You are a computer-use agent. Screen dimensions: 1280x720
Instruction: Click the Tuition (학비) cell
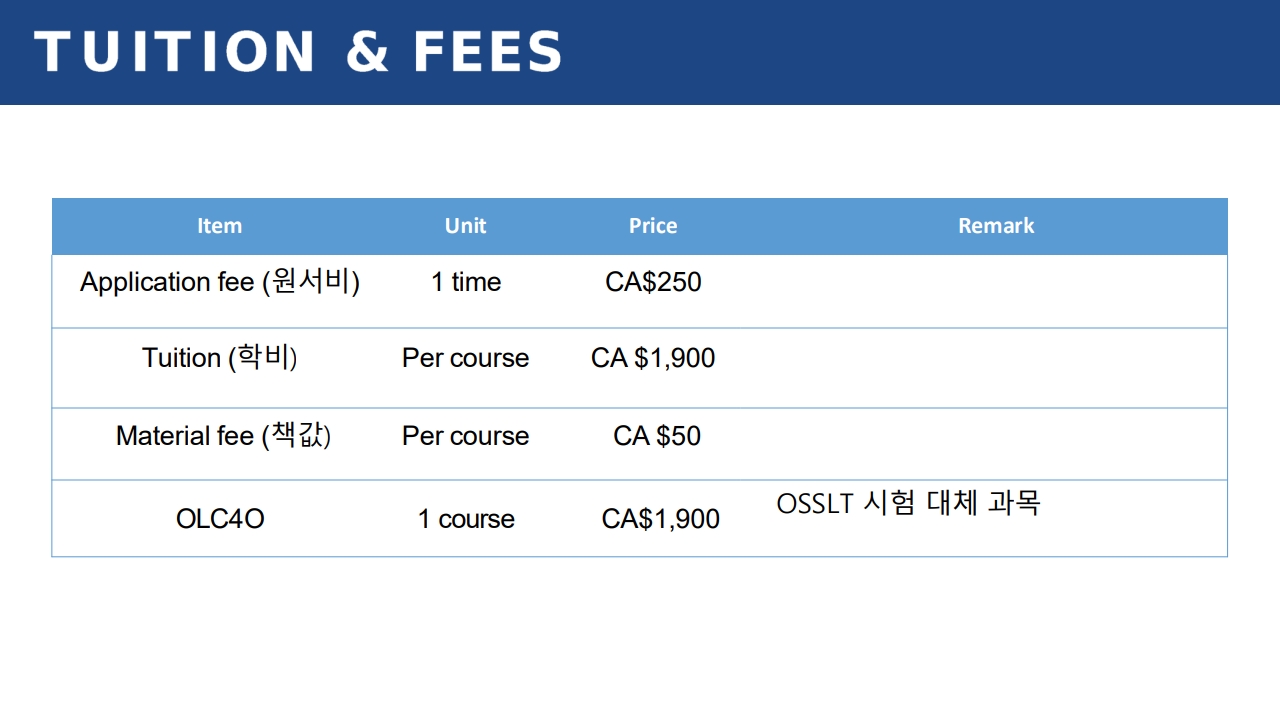(220, 358)
